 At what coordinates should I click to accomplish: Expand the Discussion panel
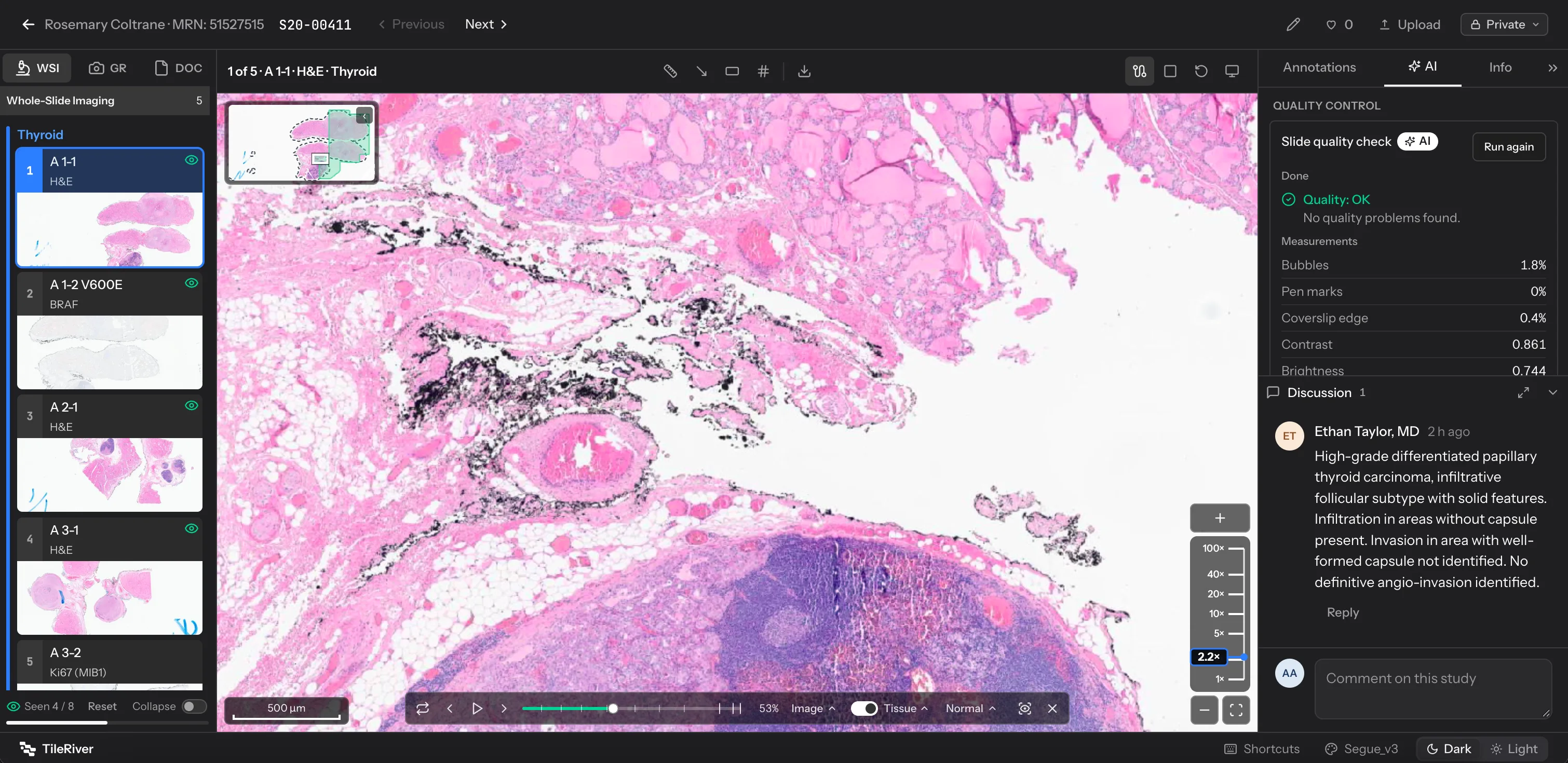[1523, 392]
